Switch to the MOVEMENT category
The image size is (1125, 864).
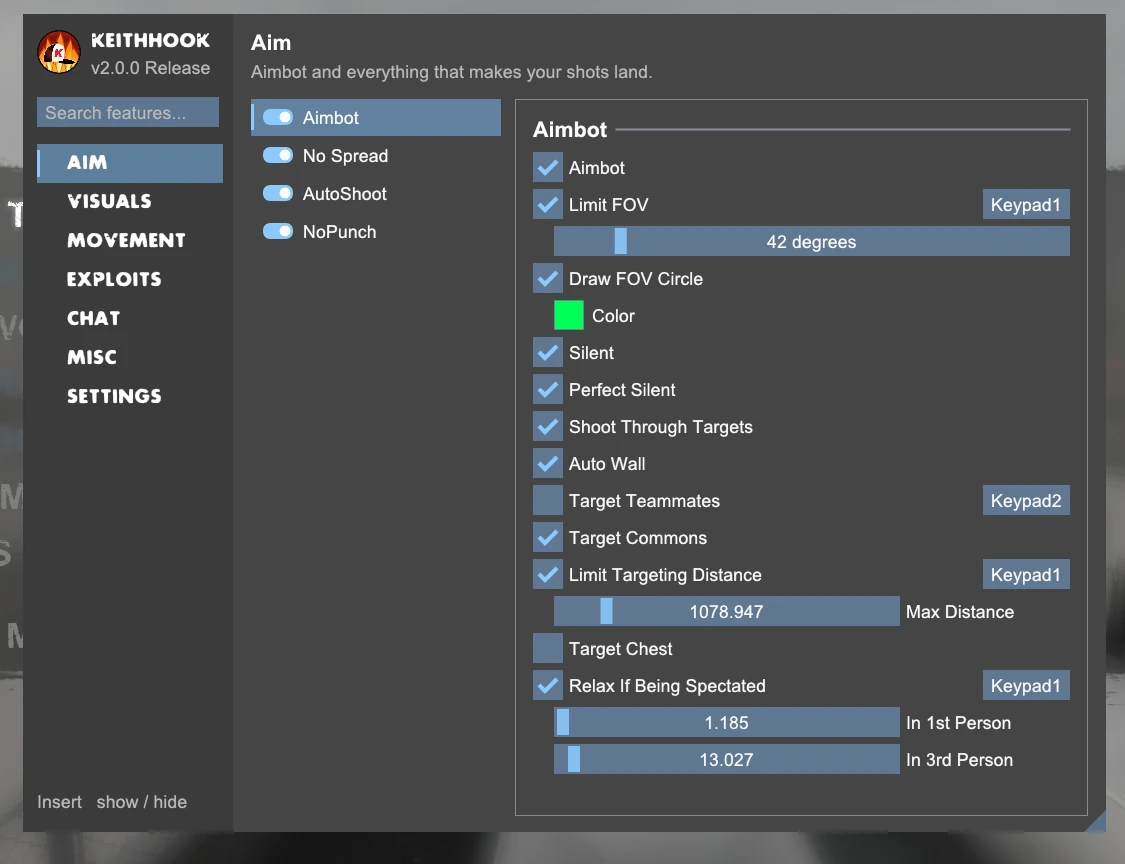point(126,240)
